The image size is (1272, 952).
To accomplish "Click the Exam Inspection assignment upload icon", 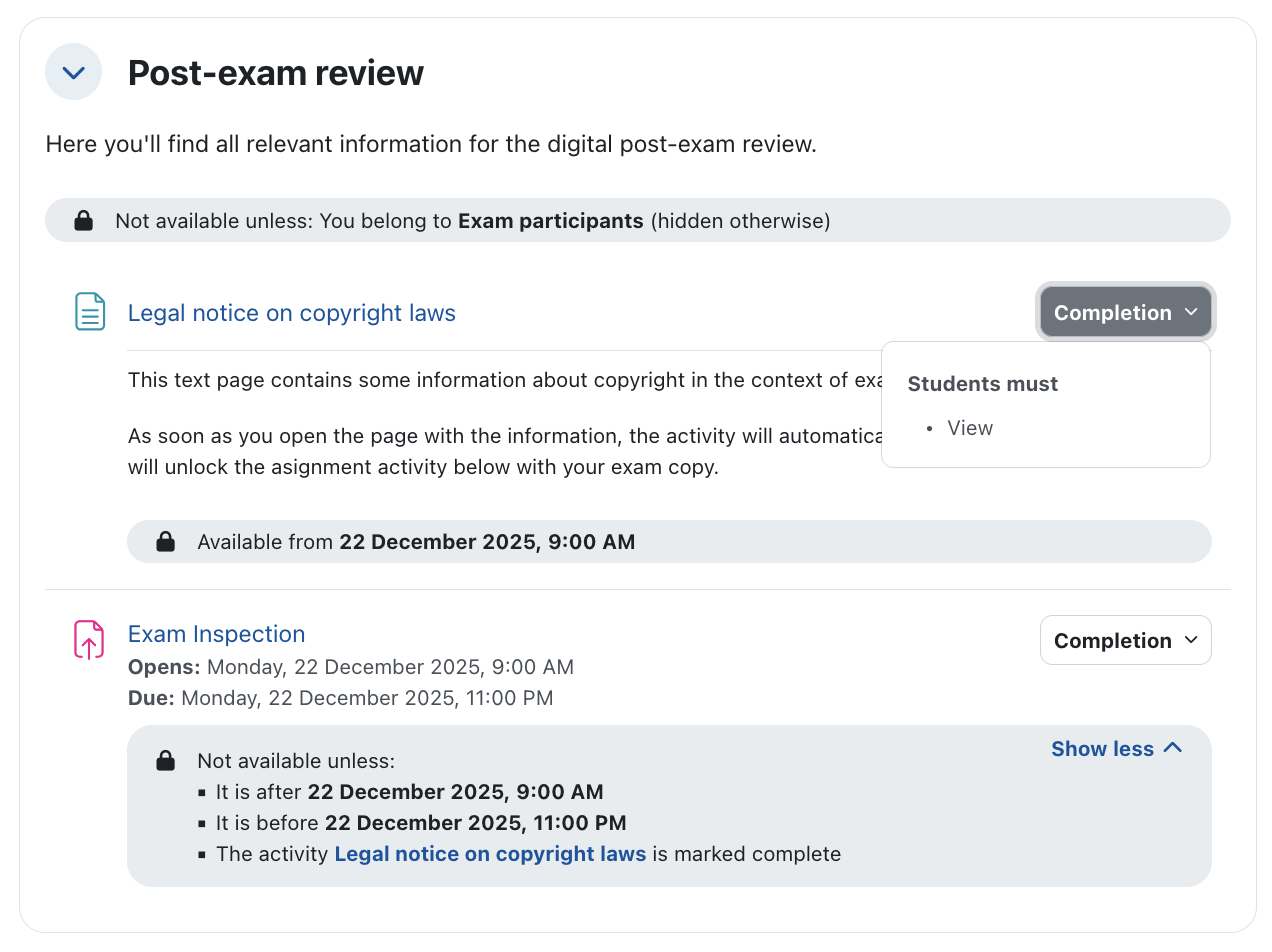I will 90,640.
